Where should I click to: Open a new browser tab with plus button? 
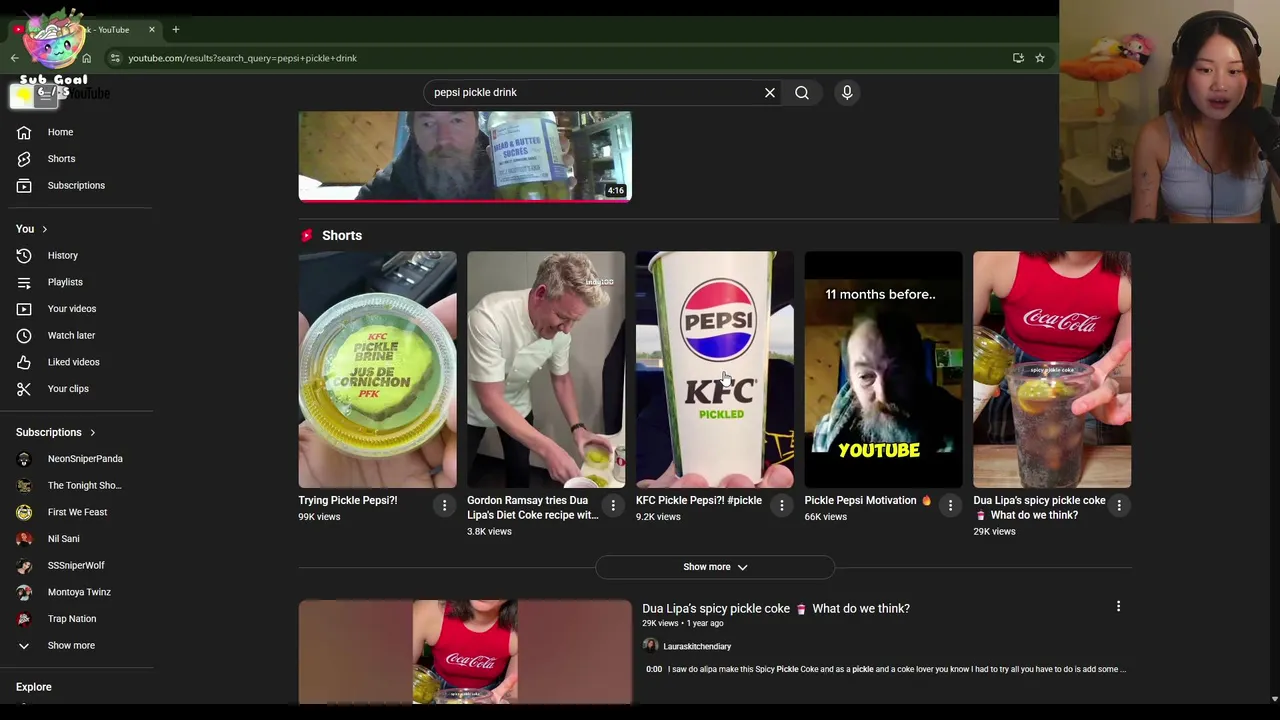pos(175,30)
